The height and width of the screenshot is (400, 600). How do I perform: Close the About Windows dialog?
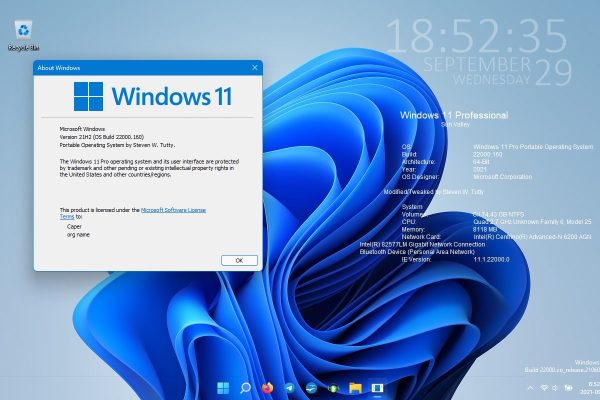click(255, 68)
